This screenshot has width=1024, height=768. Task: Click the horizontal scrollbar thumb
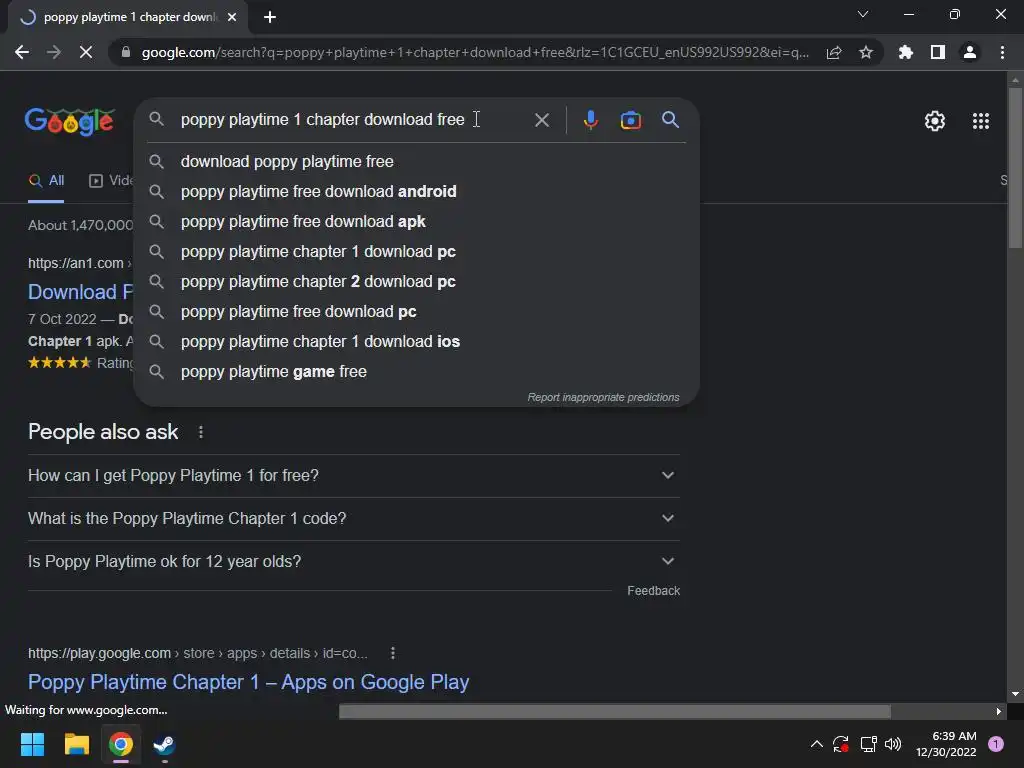tap(615, 711)
